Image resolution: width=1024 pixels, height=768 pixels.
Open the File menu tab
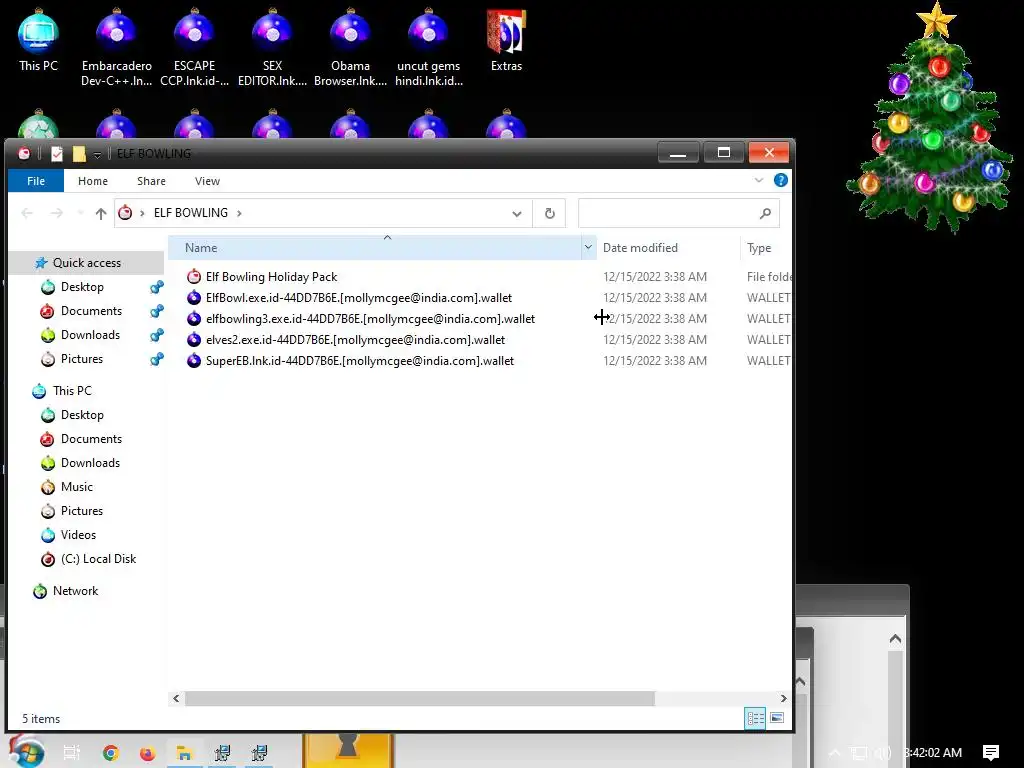pos(36,181)
